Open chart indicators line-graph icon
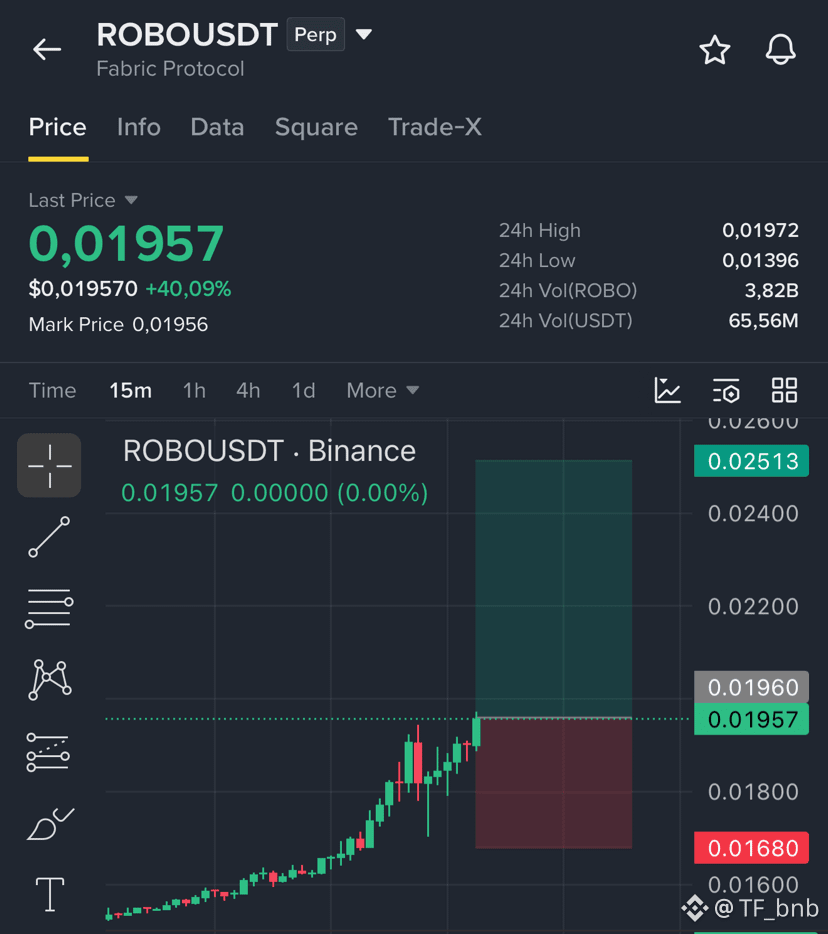The image size is (828, 934). [x=667, y=391]
